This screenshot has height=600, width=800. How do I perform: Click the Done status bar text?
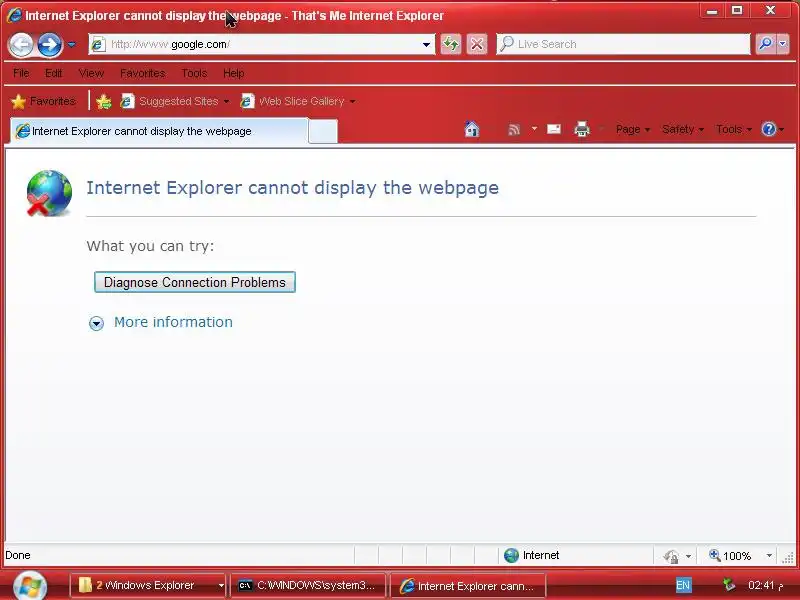18,555
